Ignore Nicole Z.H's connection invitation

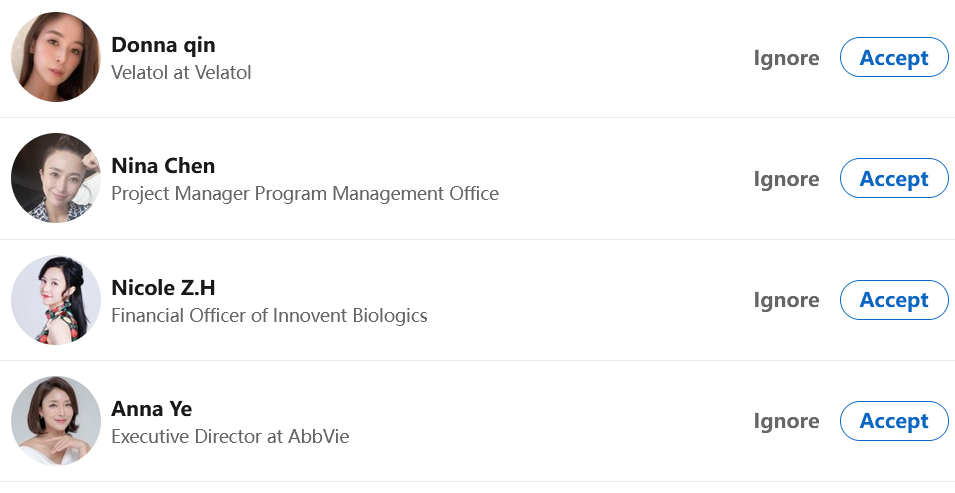pos(786,300)
